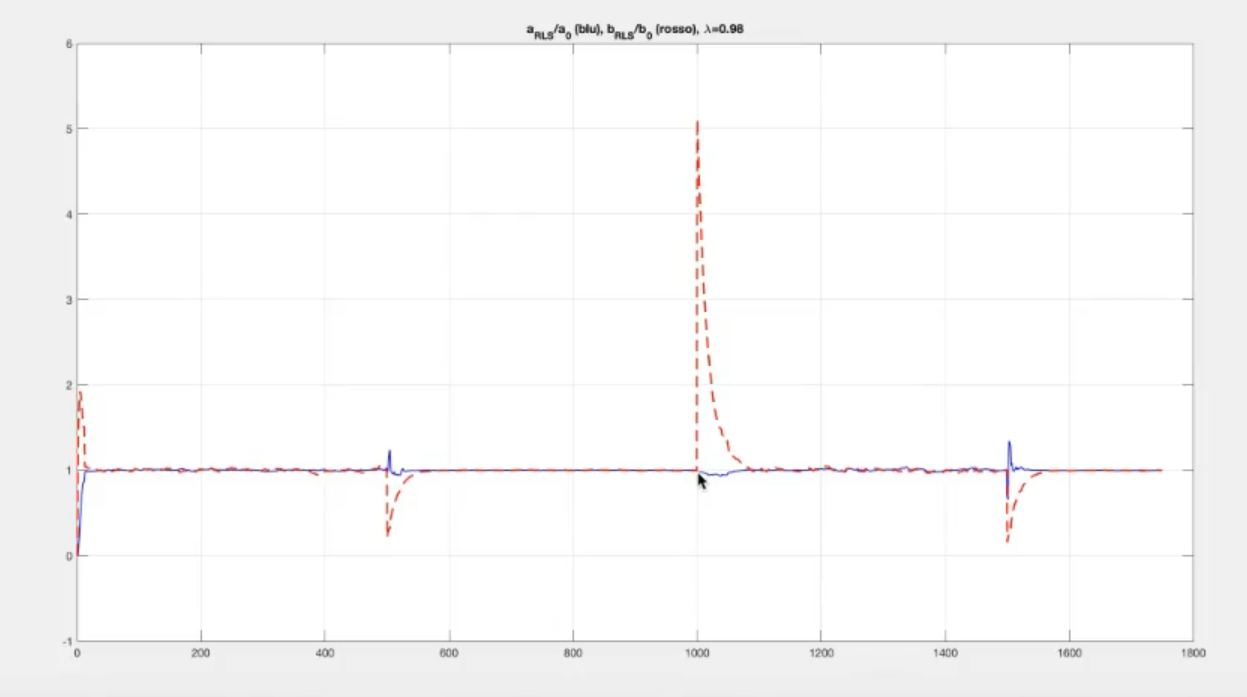Viewport: 1247px width, 697px height.
Task: Click the red dashed dip bottom near x=1500
Action: 1007,540
